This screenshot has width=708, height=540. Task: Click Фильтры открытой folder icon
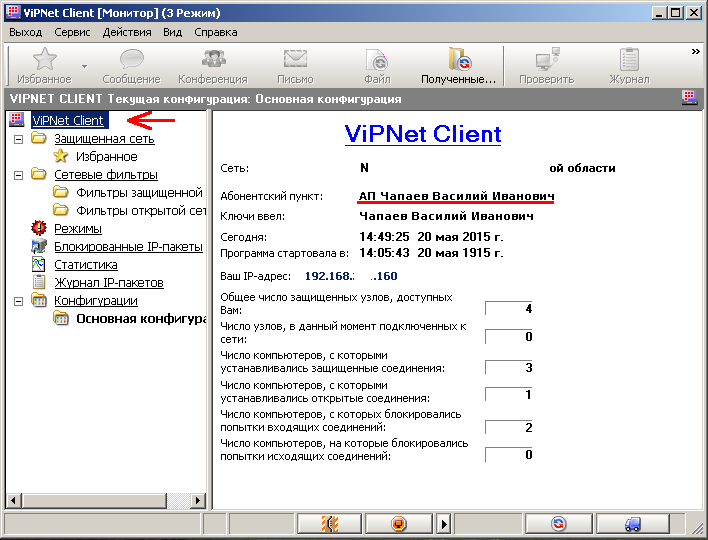pyautogui.click(x=61, y=210)
